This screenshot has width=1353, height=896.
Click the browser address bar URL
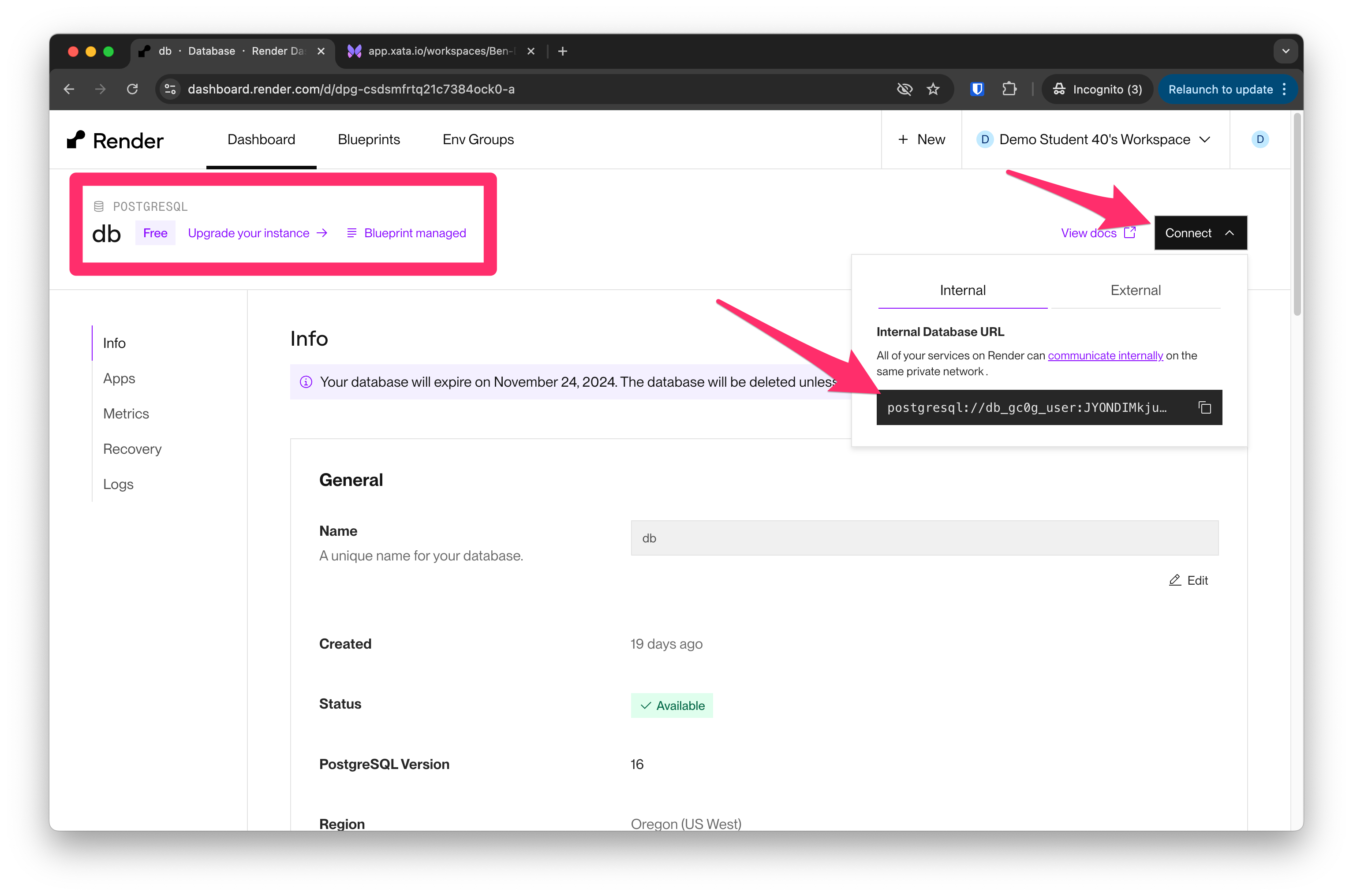point(351,89)
